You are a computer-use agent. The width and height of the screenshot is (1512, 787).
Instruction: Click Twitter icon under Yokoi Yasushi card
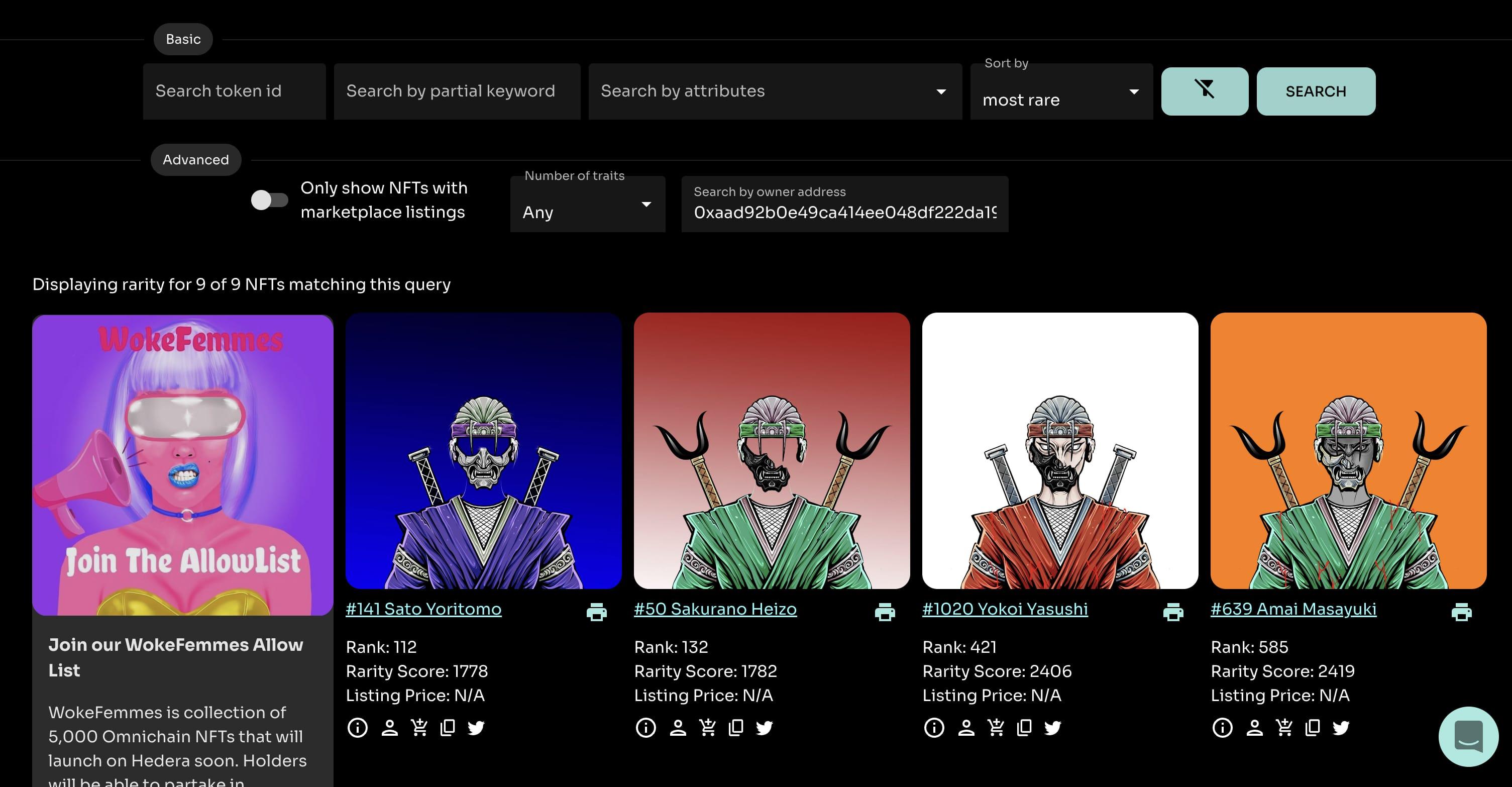coord(1052,728)
